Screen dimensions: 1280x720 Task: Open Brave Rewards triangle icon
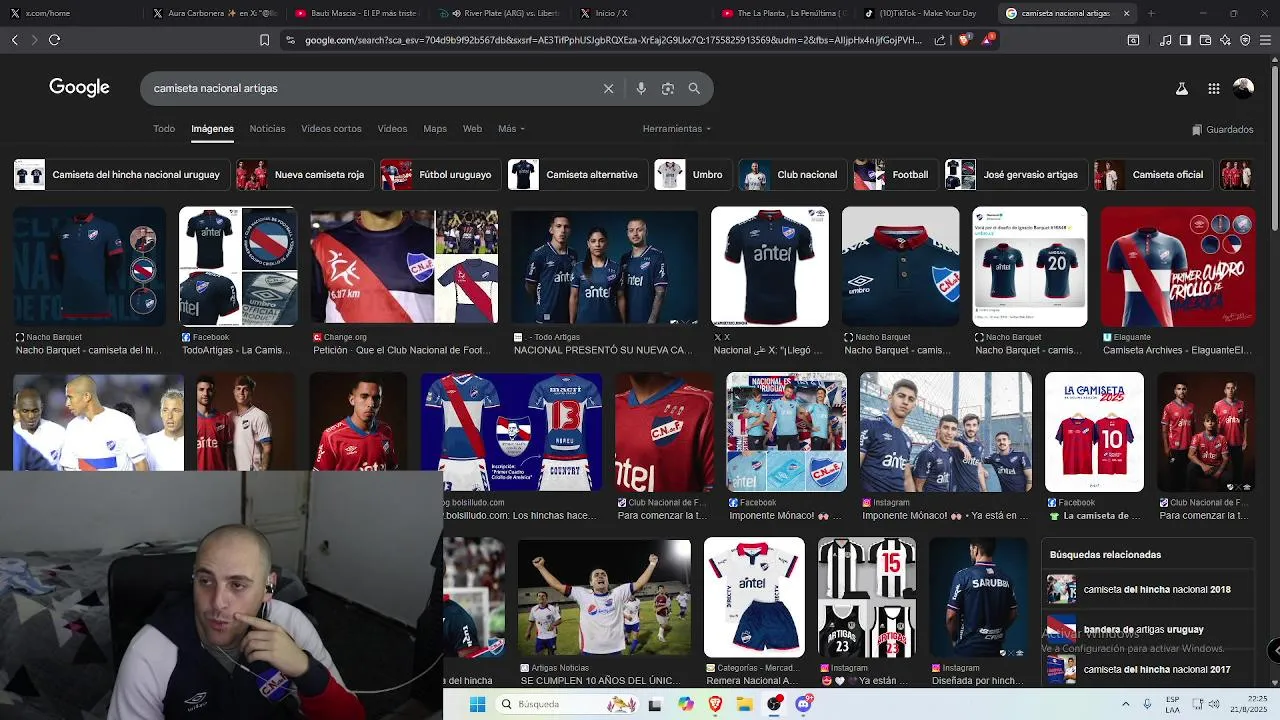[988, 40]
